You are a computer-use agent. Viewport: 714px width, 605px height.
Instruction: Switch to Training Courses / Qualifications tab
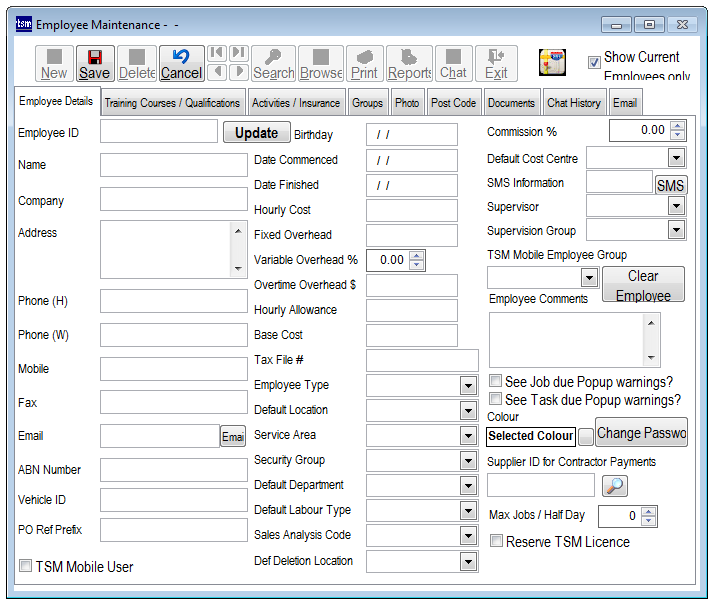tap(172, 103)
